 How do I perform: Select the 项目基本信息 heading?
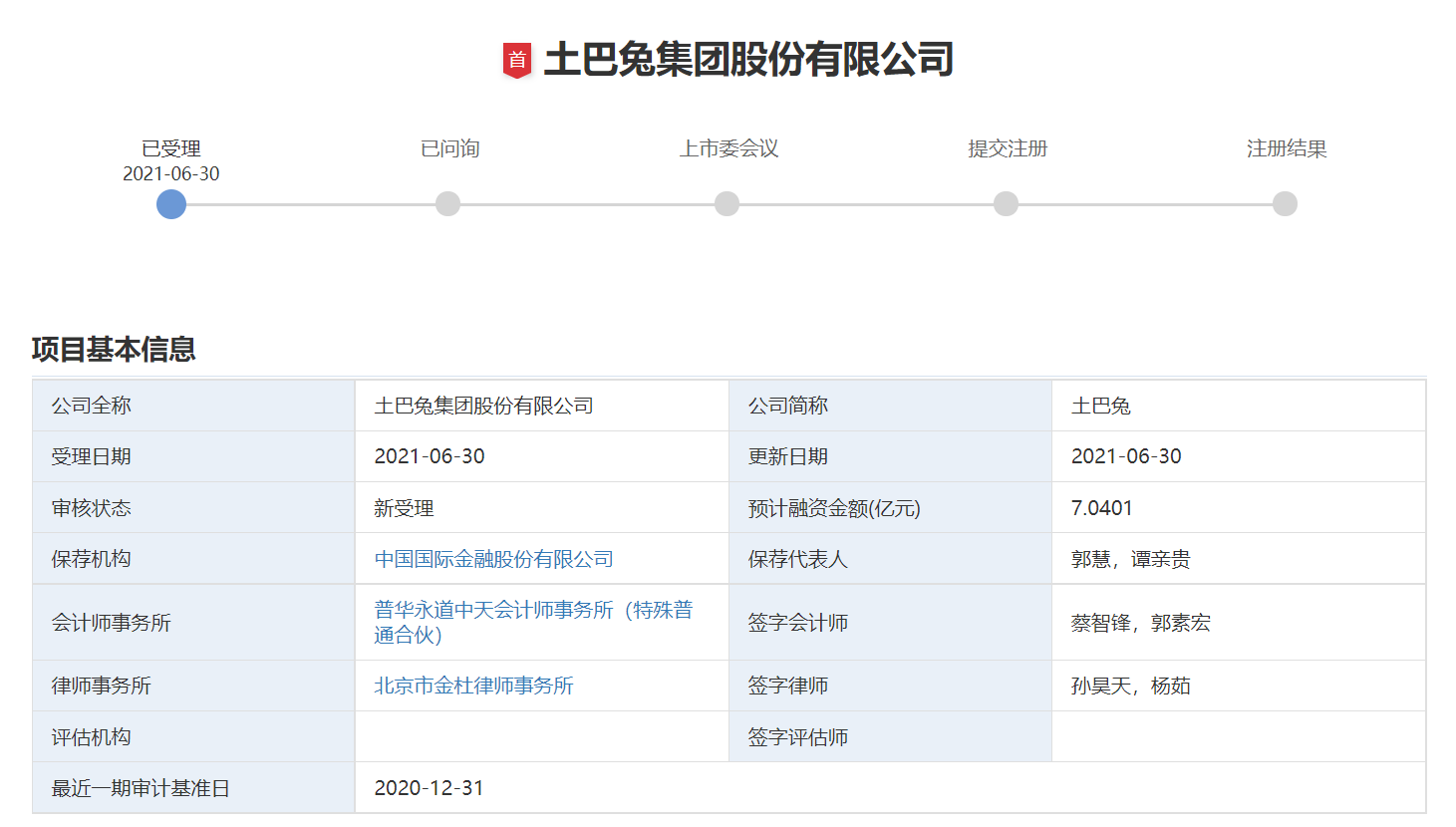[114, 350]
